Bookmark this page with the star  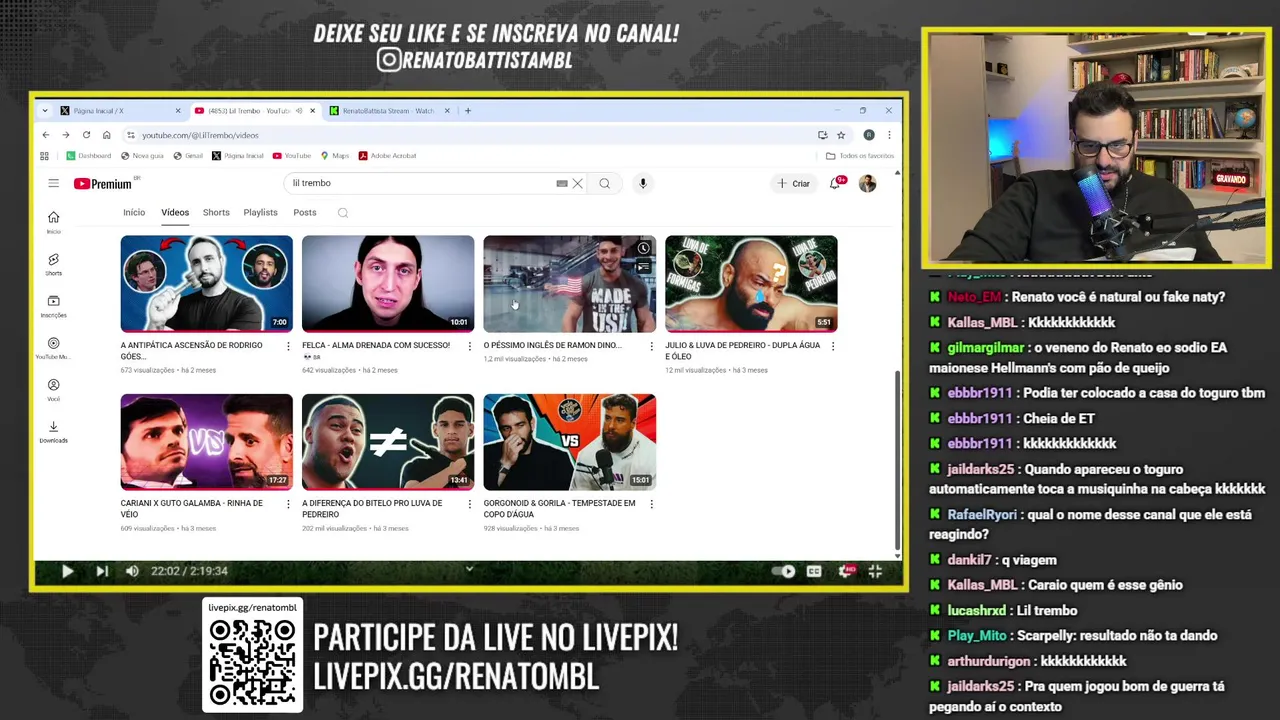841,135
